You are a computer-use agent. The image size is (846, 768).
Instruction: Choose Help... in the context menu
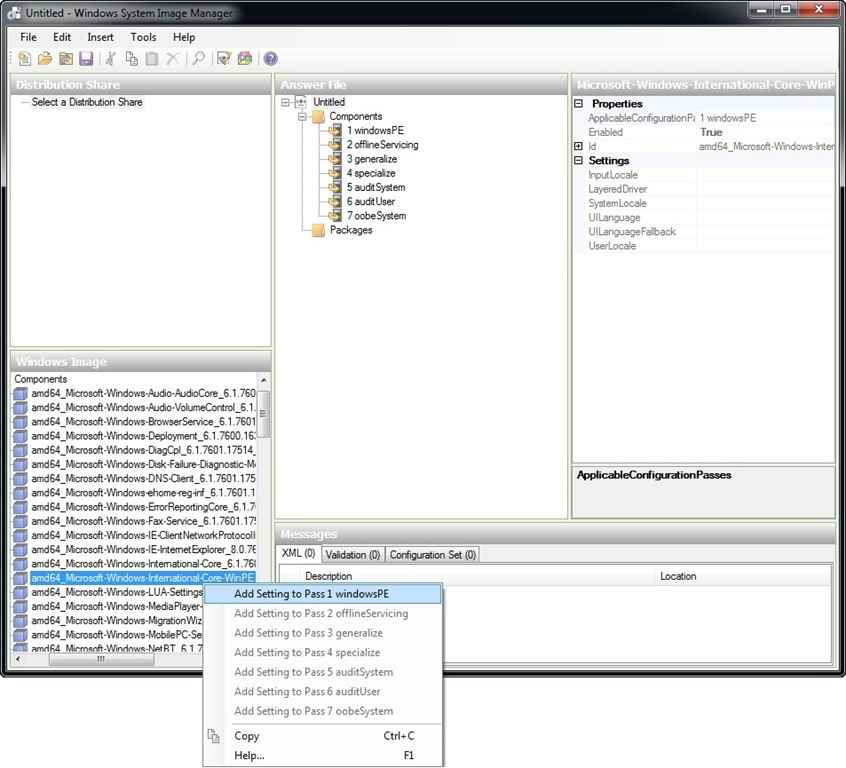(x=323, y=756)
